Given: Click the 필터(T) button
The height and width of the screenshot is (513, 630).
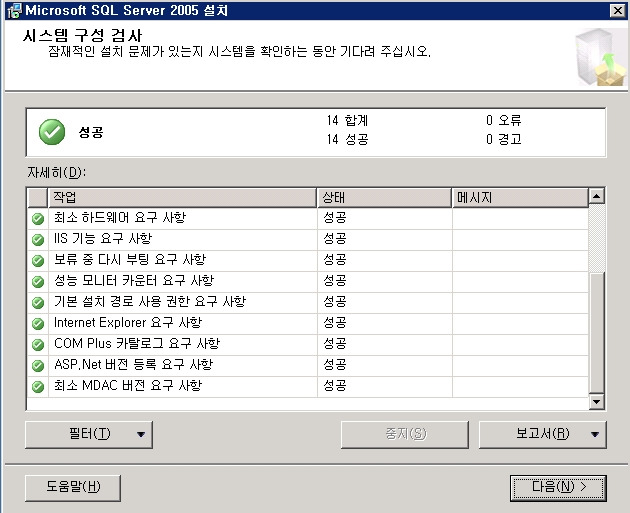Looking at the screenshot, I should (x=89, y=434).
